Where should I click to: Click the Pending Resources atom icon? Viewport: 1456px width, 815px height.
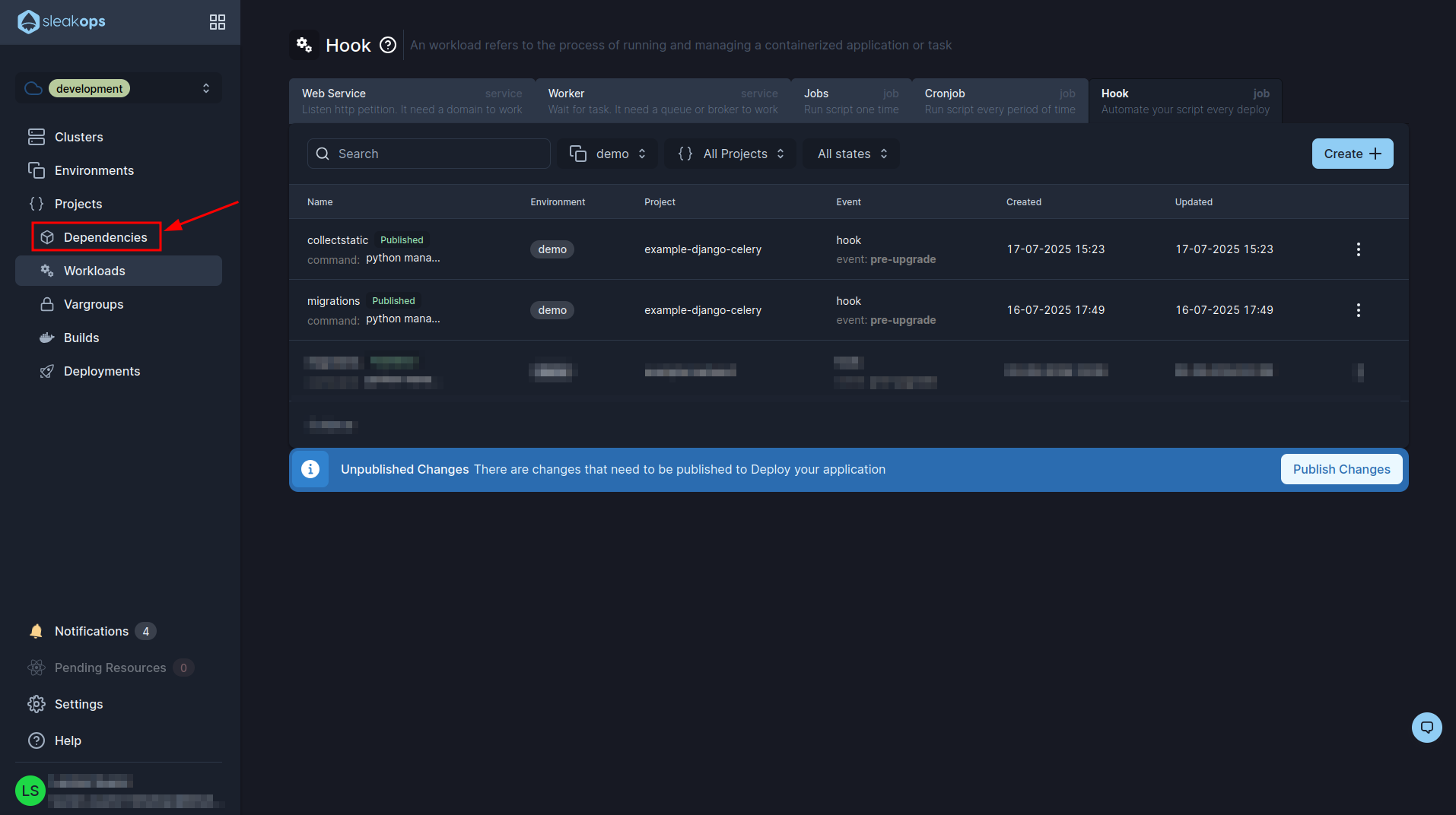tap(37, 668)
